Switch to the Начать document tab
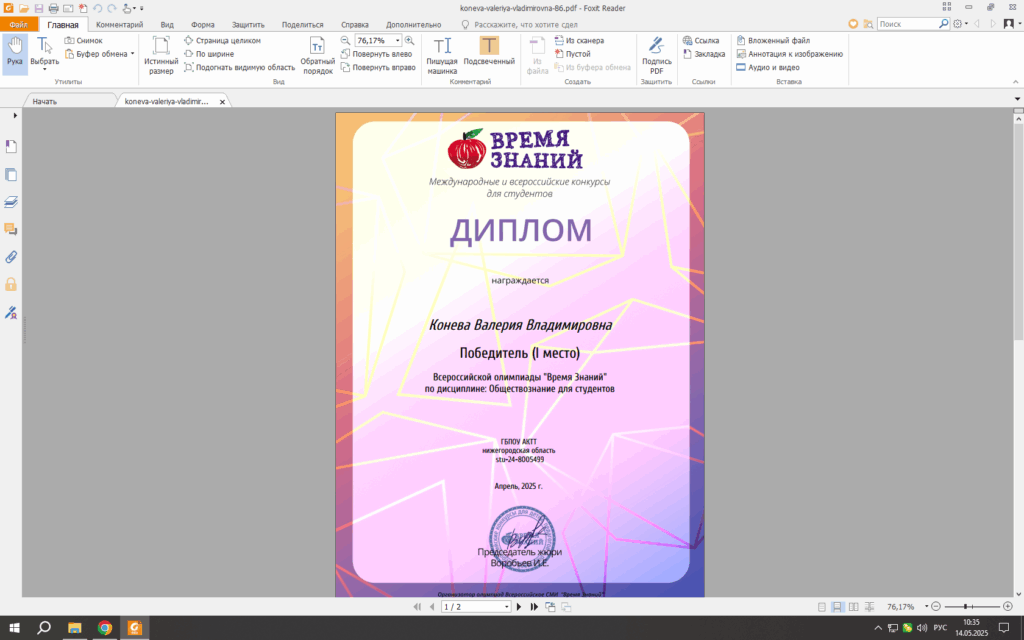 pos(69,101)
